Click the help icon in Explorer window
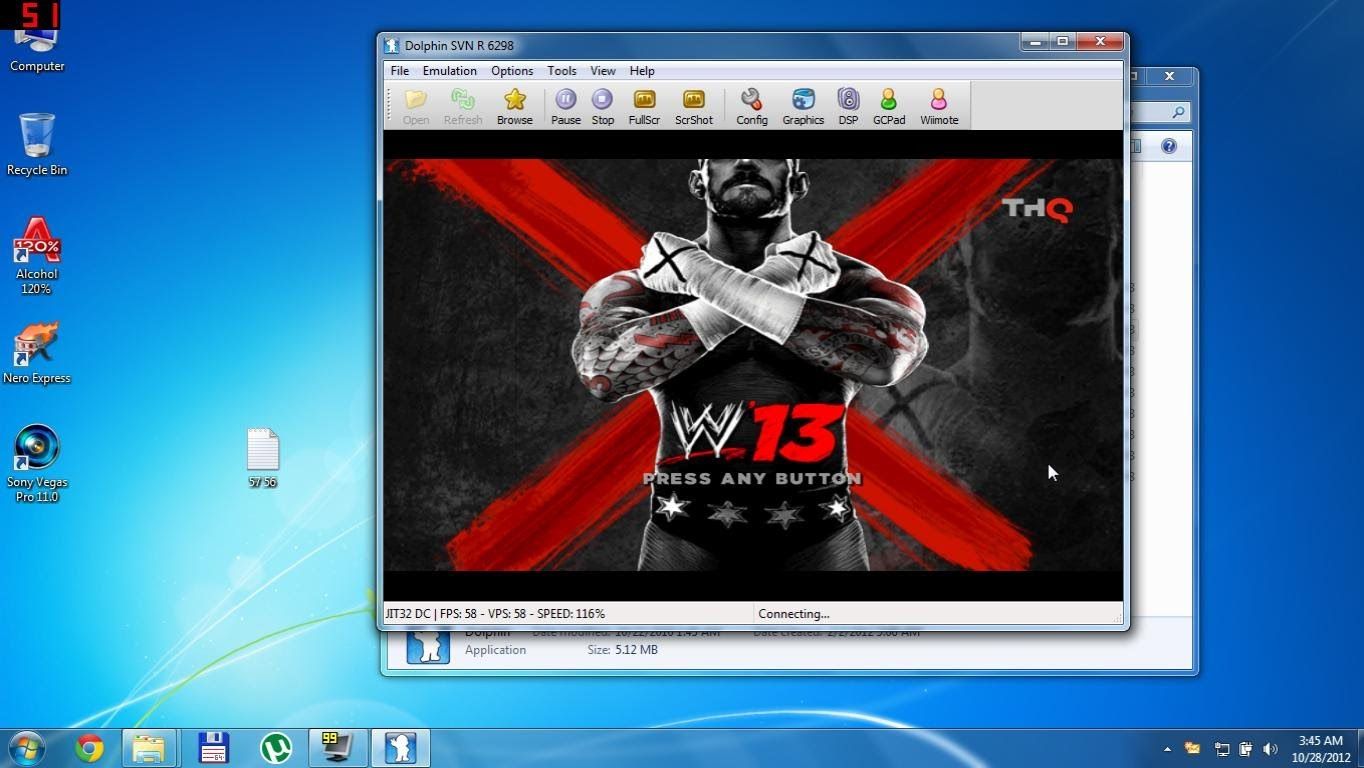 tap(1169, 146)
